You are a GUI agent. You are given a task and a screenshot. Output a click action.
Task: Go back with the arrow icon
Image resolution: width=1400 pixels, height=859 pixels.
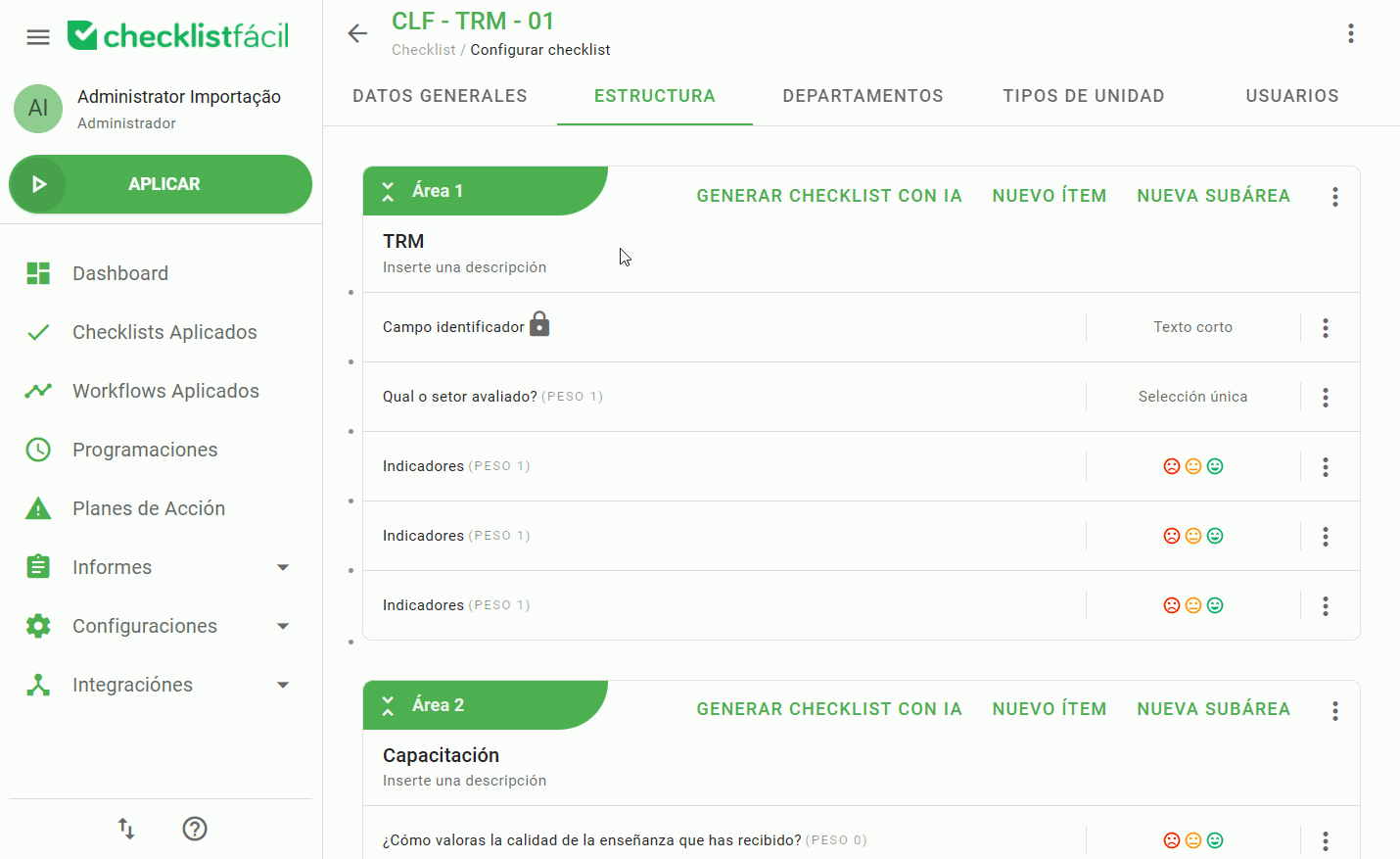357,33
